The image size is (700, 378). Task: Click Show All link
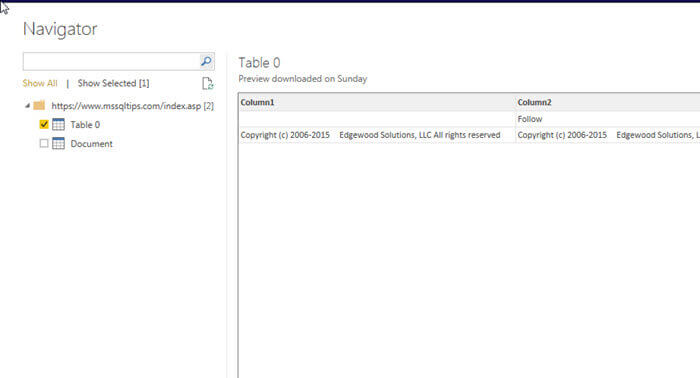coord(40,83)
